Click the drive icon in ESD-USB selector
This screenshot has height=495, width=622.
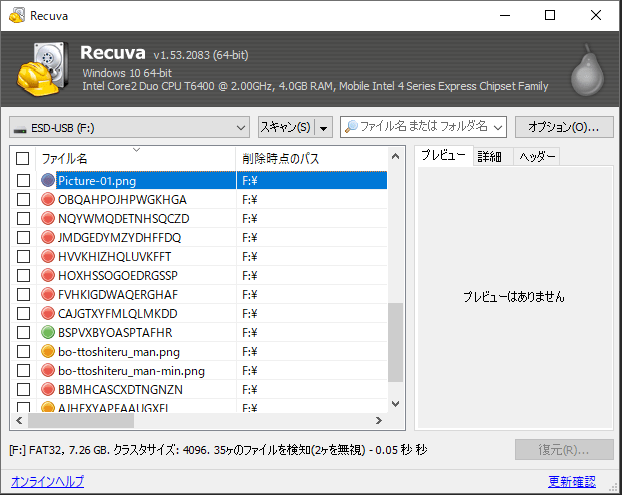click(x=20, y=129)
